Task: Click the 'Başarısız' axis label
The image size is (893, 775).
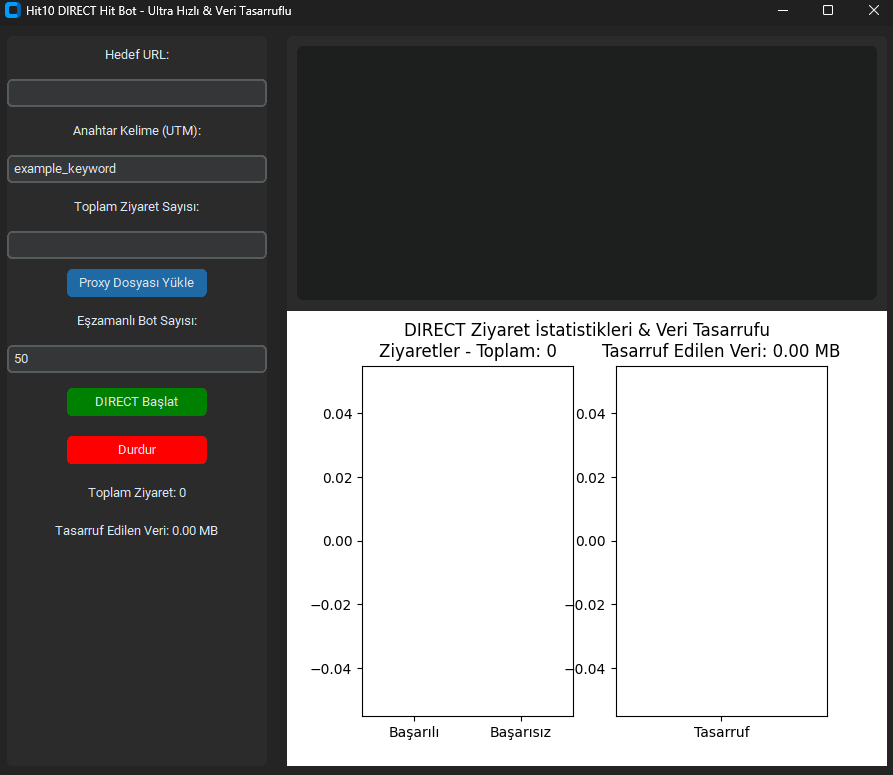Action: point(521,732)
